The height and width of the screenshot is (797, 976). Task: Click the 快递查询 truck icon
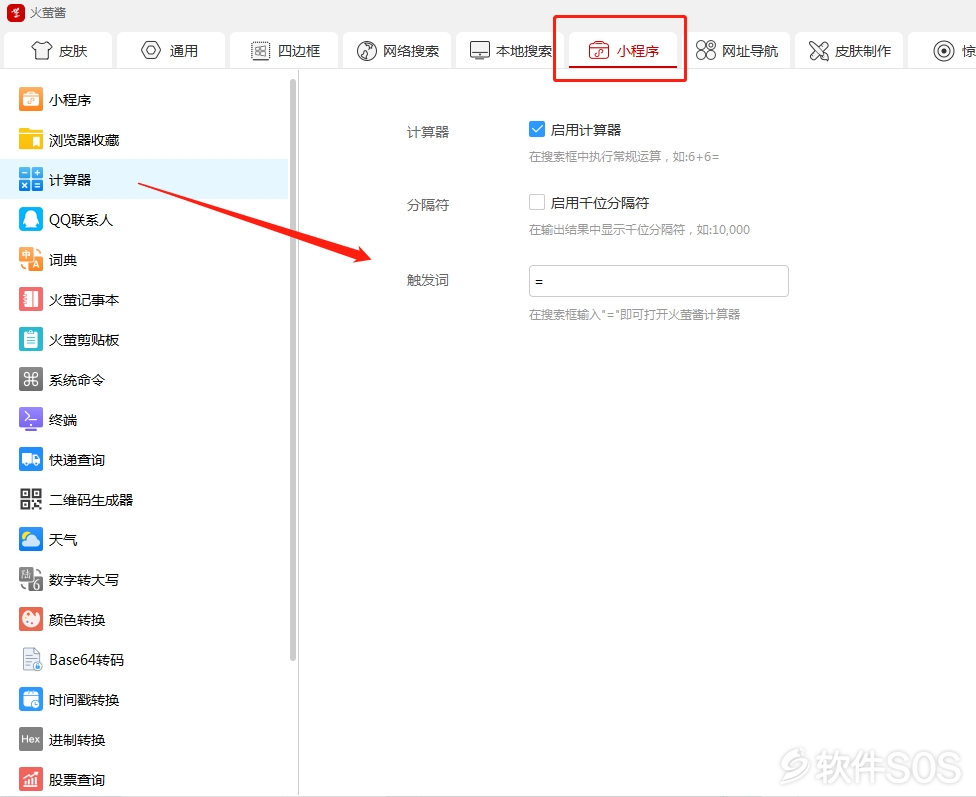30,460
